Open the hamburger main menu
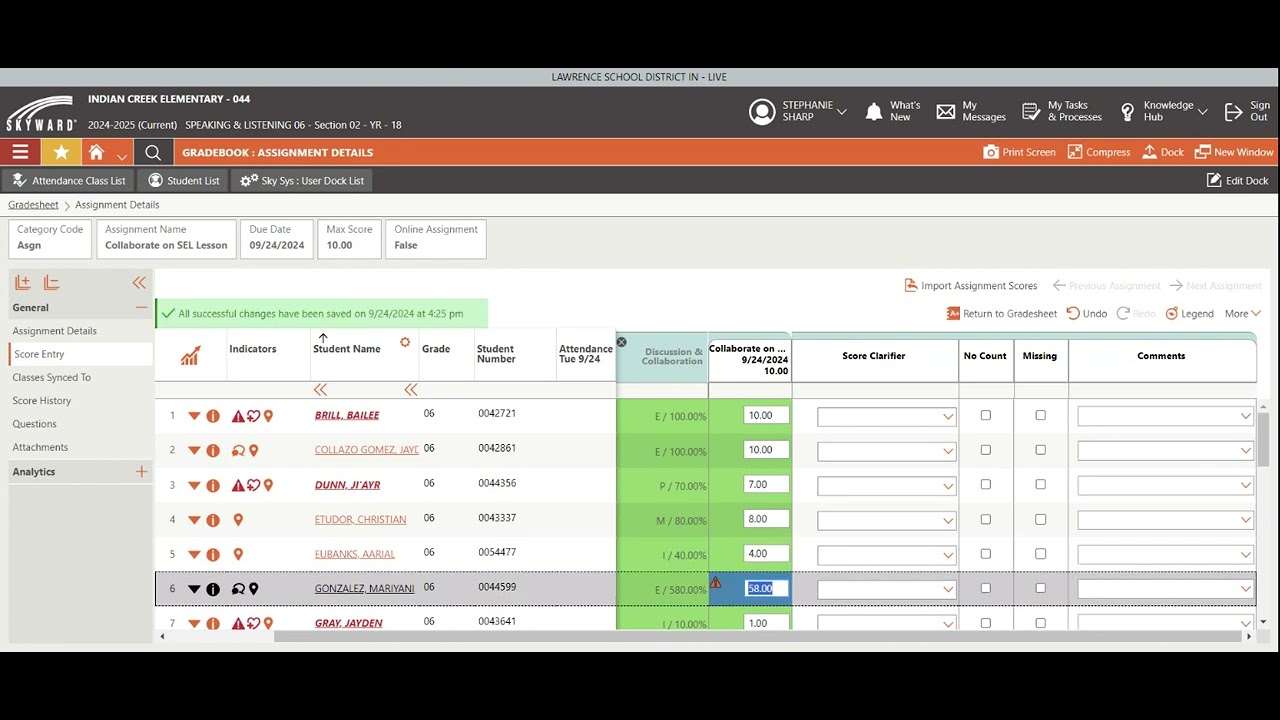1280x720 pixels. pos(20,152)
